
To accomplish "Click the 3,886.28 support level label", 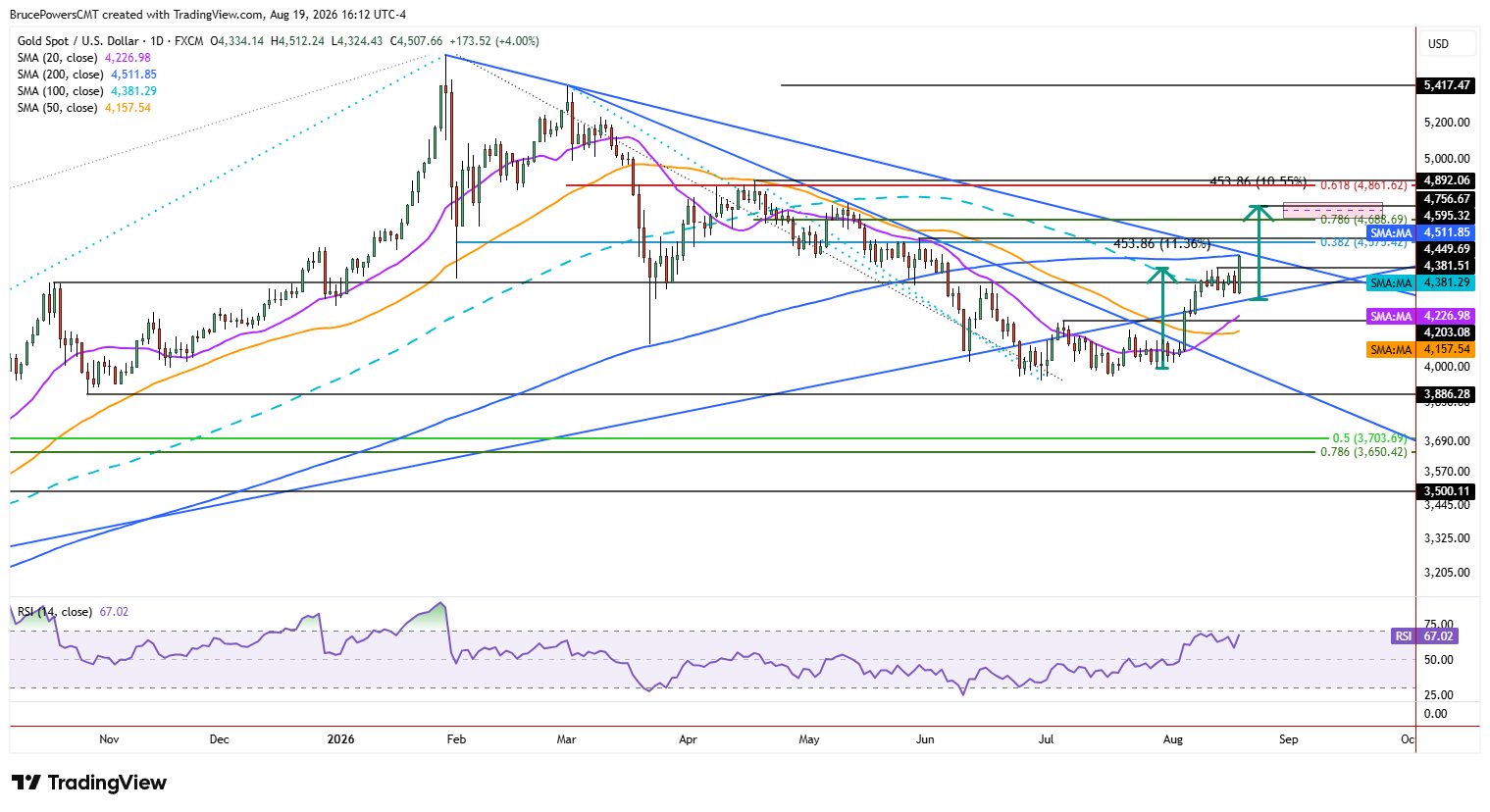I will coord(1447,395).
